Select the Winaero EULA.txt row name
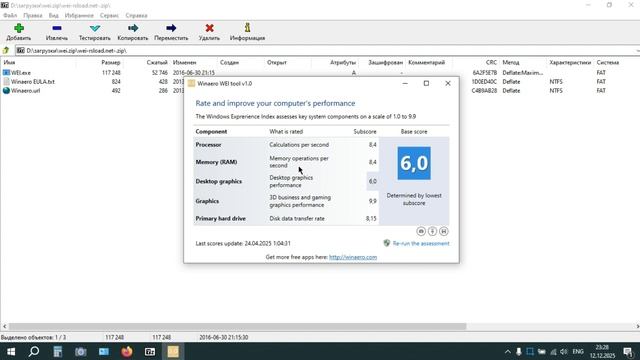This screenshot has height=360, width=640. coord(33,81)
